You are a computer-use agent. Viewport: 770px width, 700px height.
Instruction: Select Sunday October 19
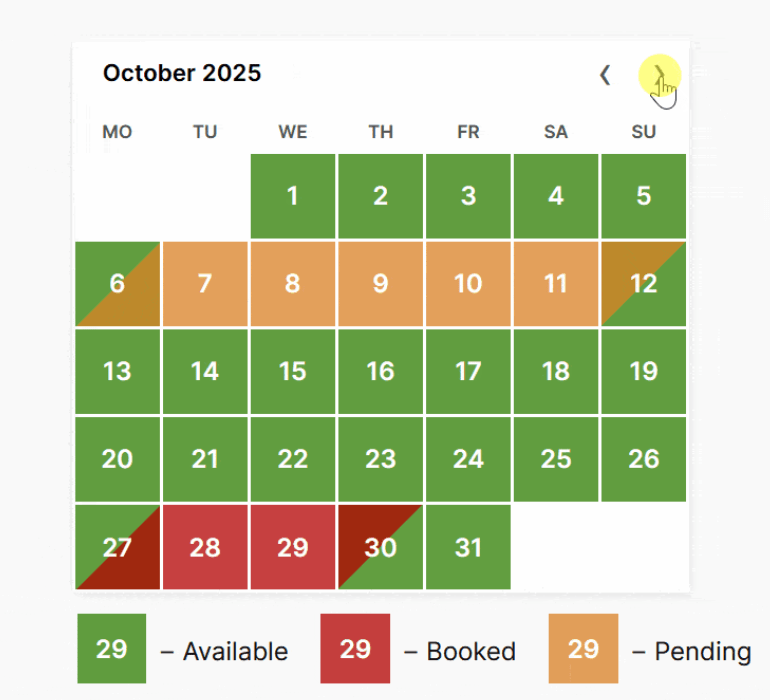pos(643,371)
